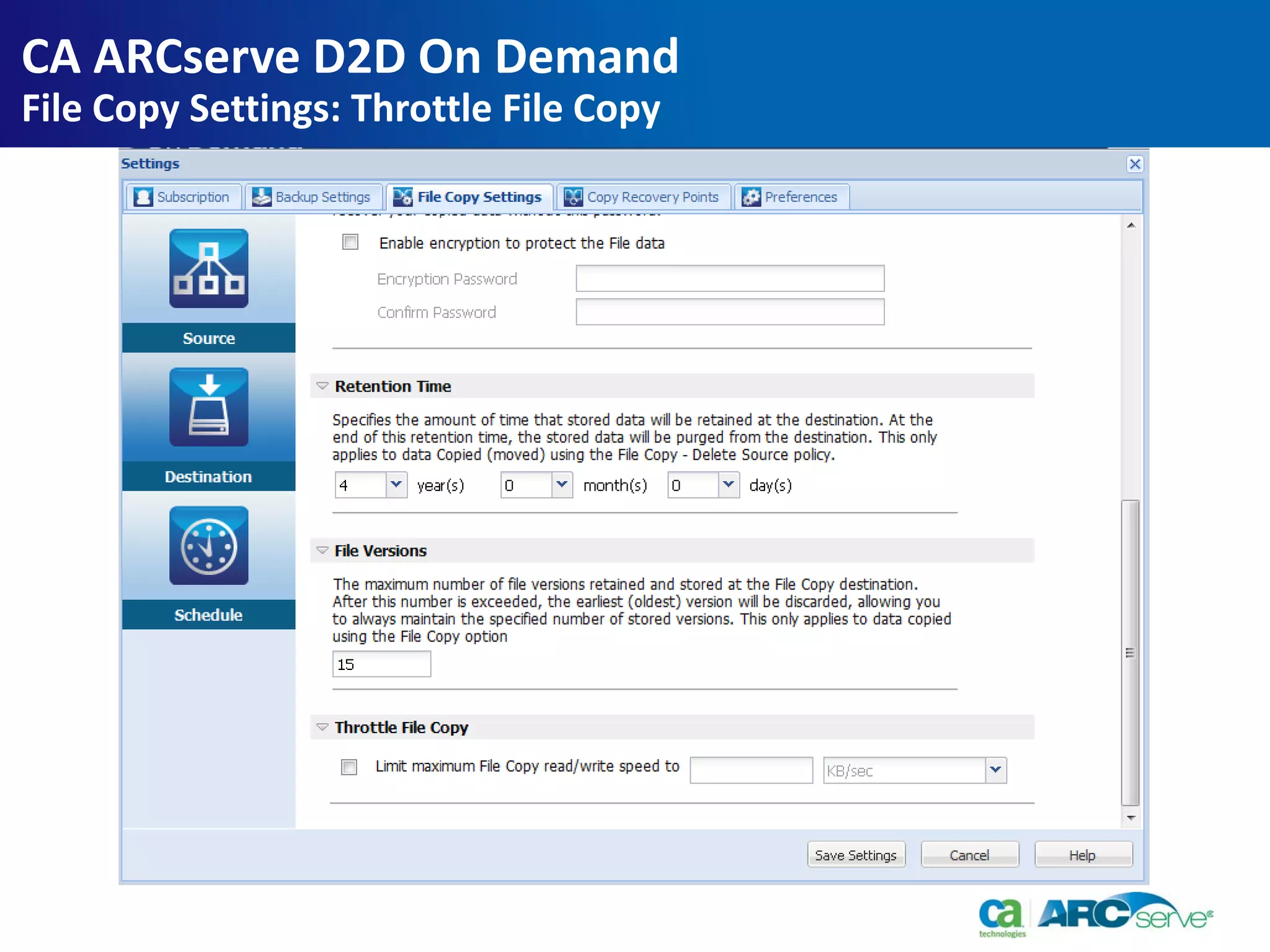Click the Preferences gear icon
This screenshot has height=952, width=1270.
(x=751, y=197)
